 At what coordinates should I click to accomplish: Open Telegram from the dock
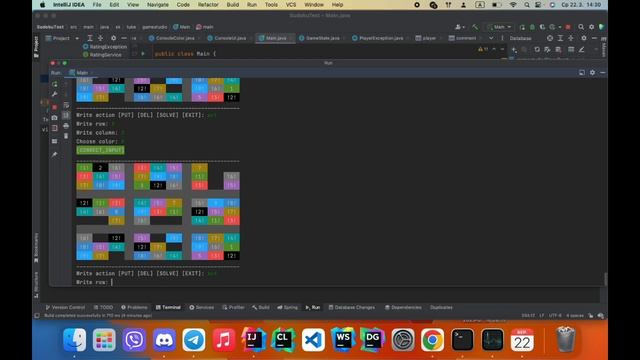tap(194, 340)
